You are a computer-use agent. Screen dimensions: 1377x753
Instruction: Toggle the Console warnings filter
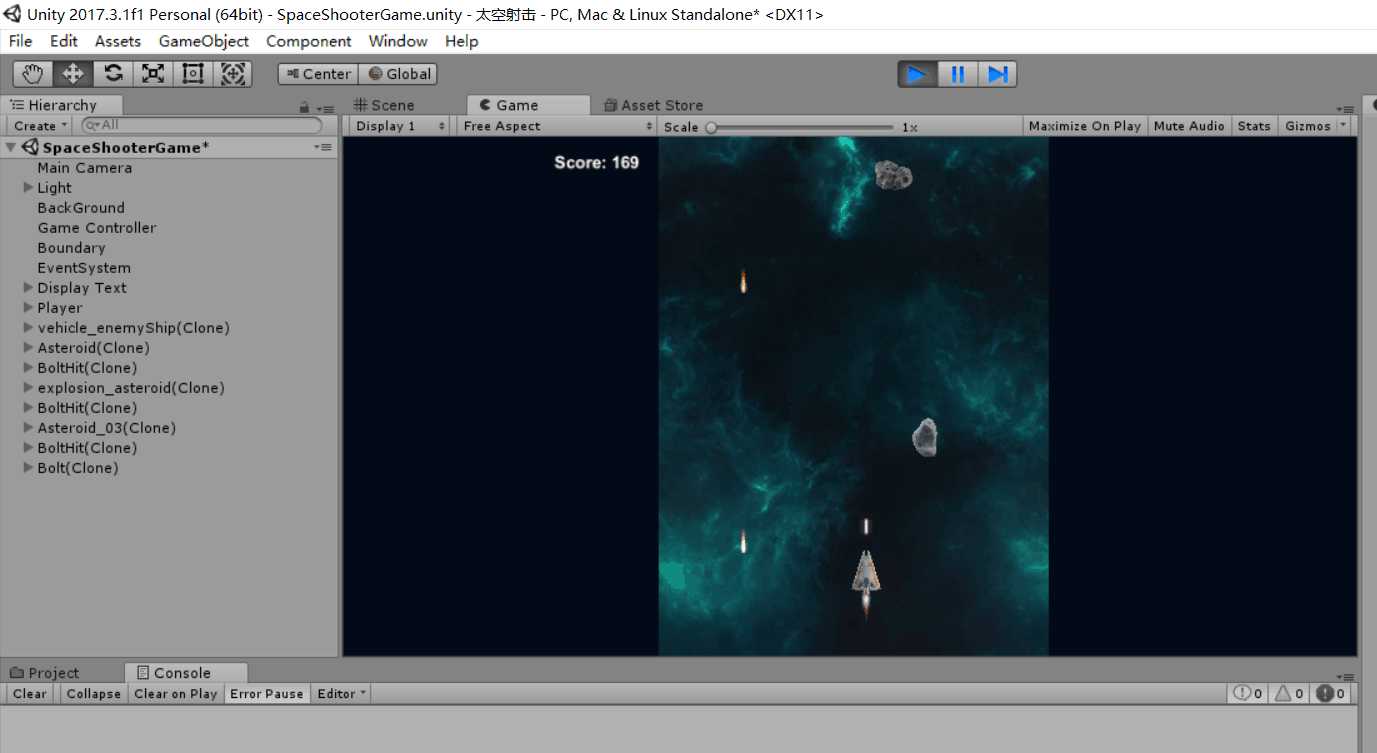[1289, 693]
